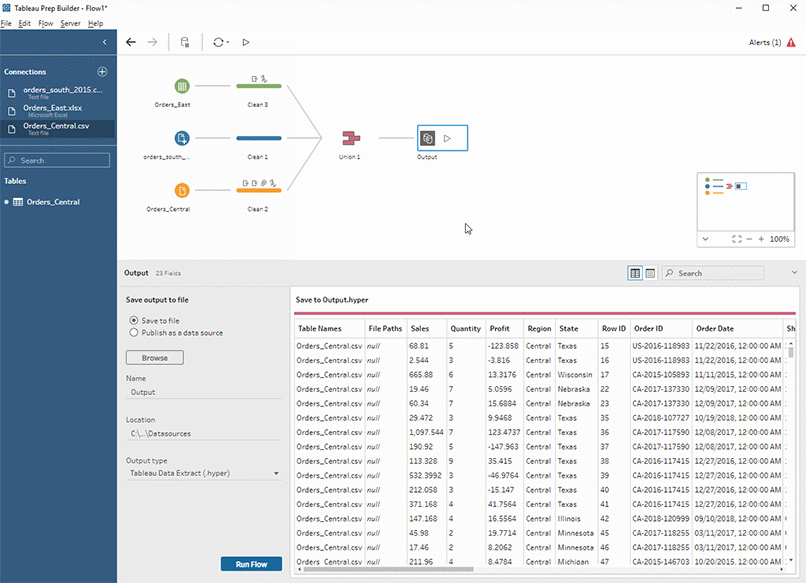Run the Output step with its play icon

pyautogui.click(x=448, y=138)
